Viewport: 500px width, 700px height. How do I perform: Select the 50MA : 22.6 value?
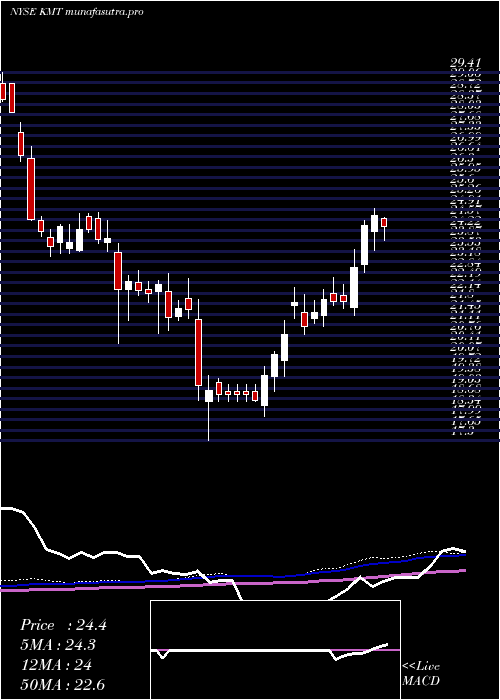62,685
